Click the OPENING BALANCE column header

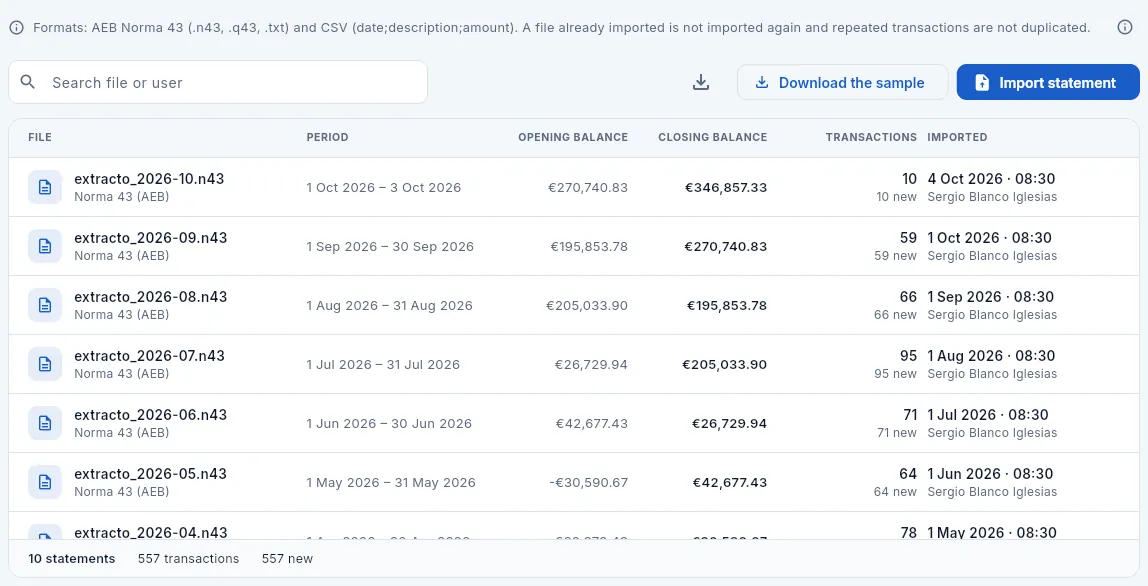click(x=573, y=137)
